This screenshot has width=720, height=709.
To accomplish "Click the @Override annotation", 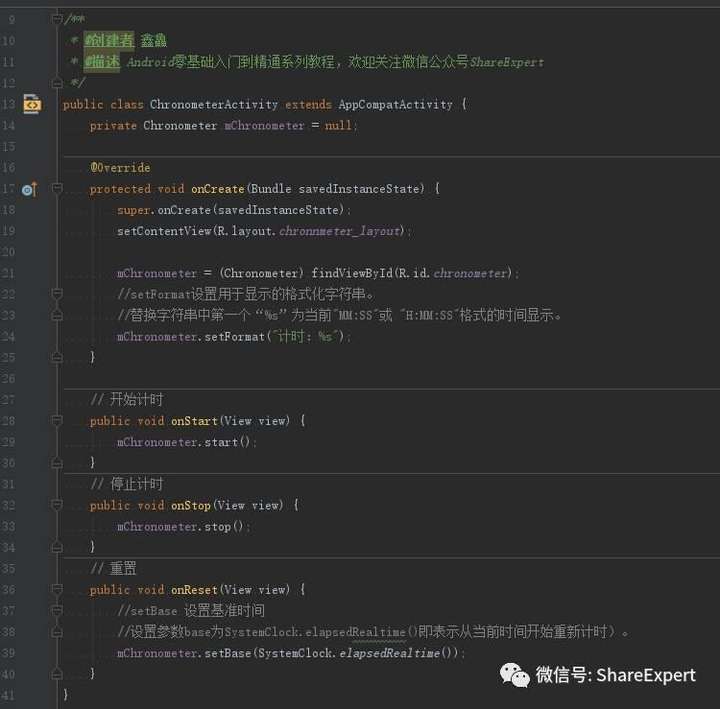I will (120, 168).
